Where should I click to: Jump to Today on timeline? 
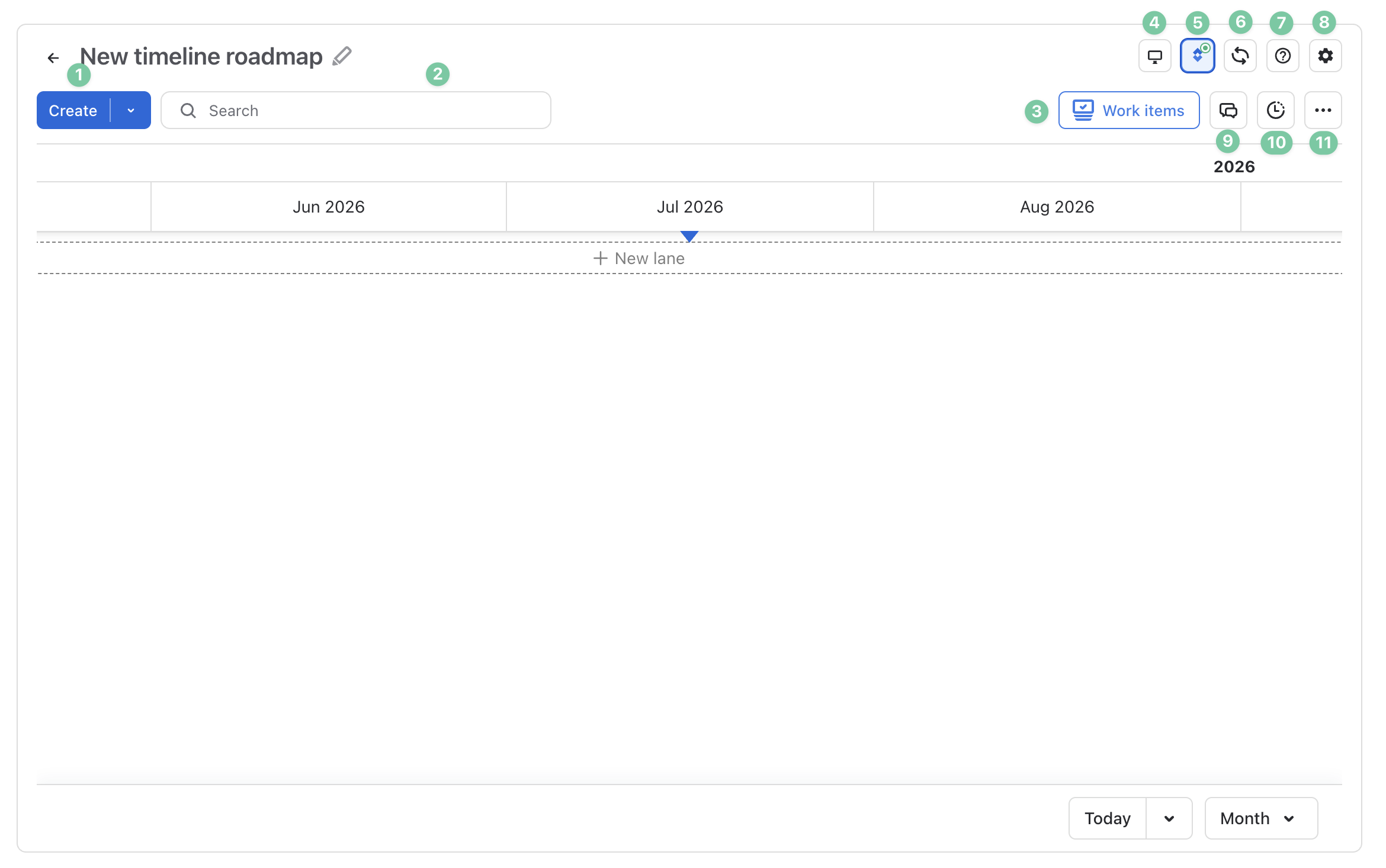pyautogui.click(x=1107, y=818)
